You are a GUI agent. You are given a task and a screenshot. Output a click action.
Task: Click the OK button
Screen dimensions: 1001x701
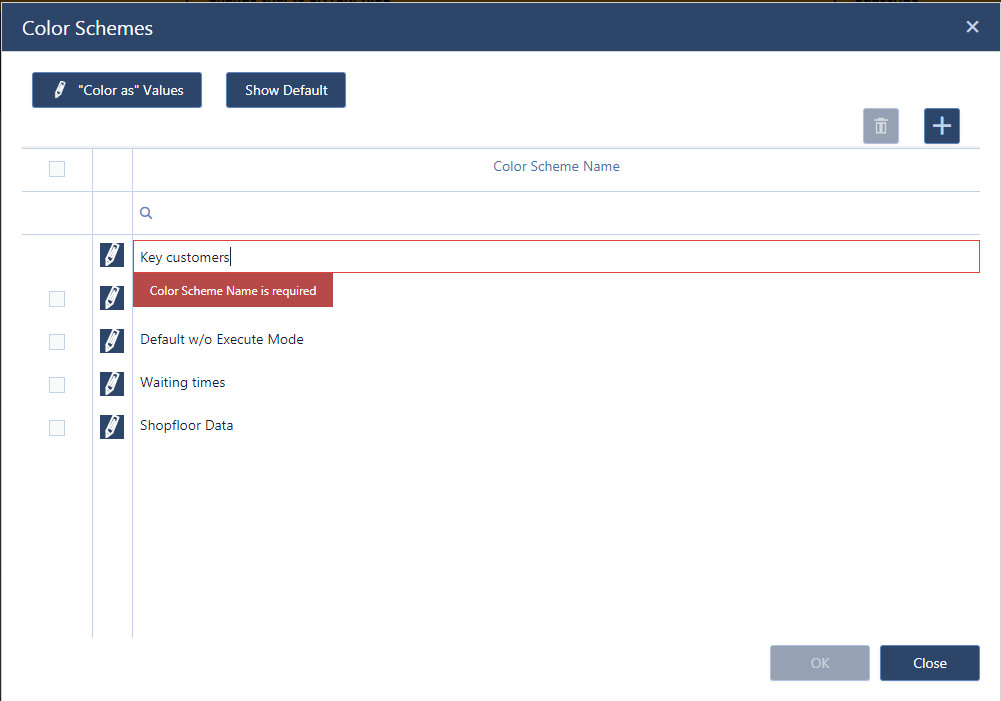tap(819, 663)
